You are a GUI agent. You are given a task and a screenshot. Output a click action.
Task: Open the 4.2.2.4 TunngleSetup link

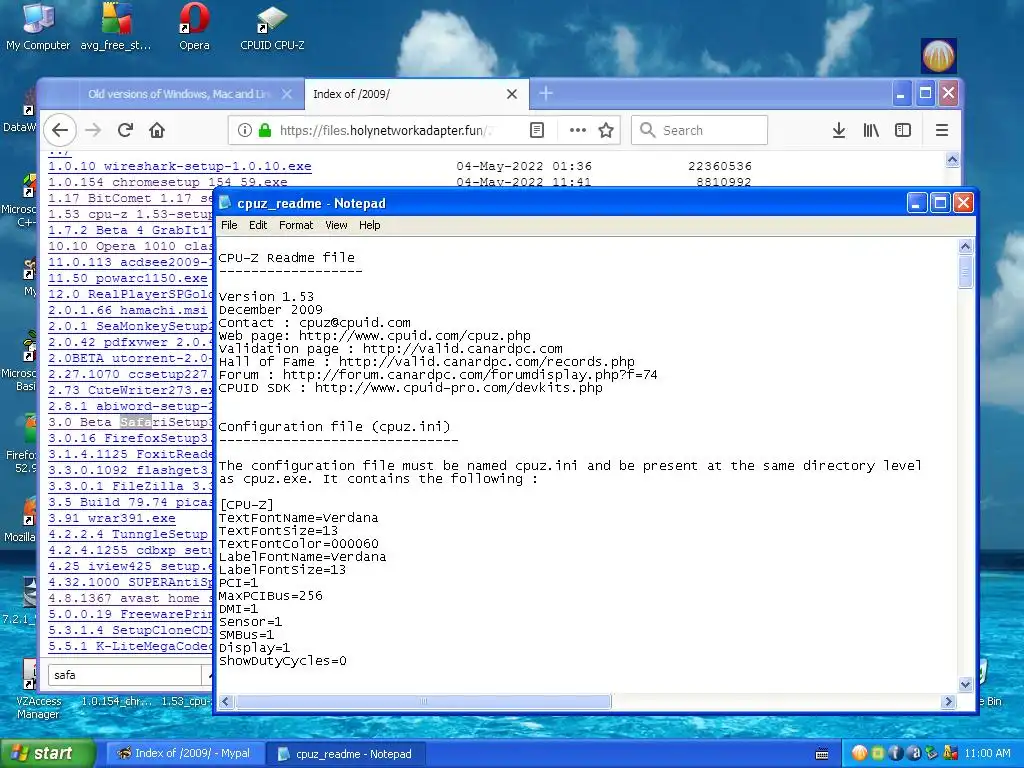point(128,534)
